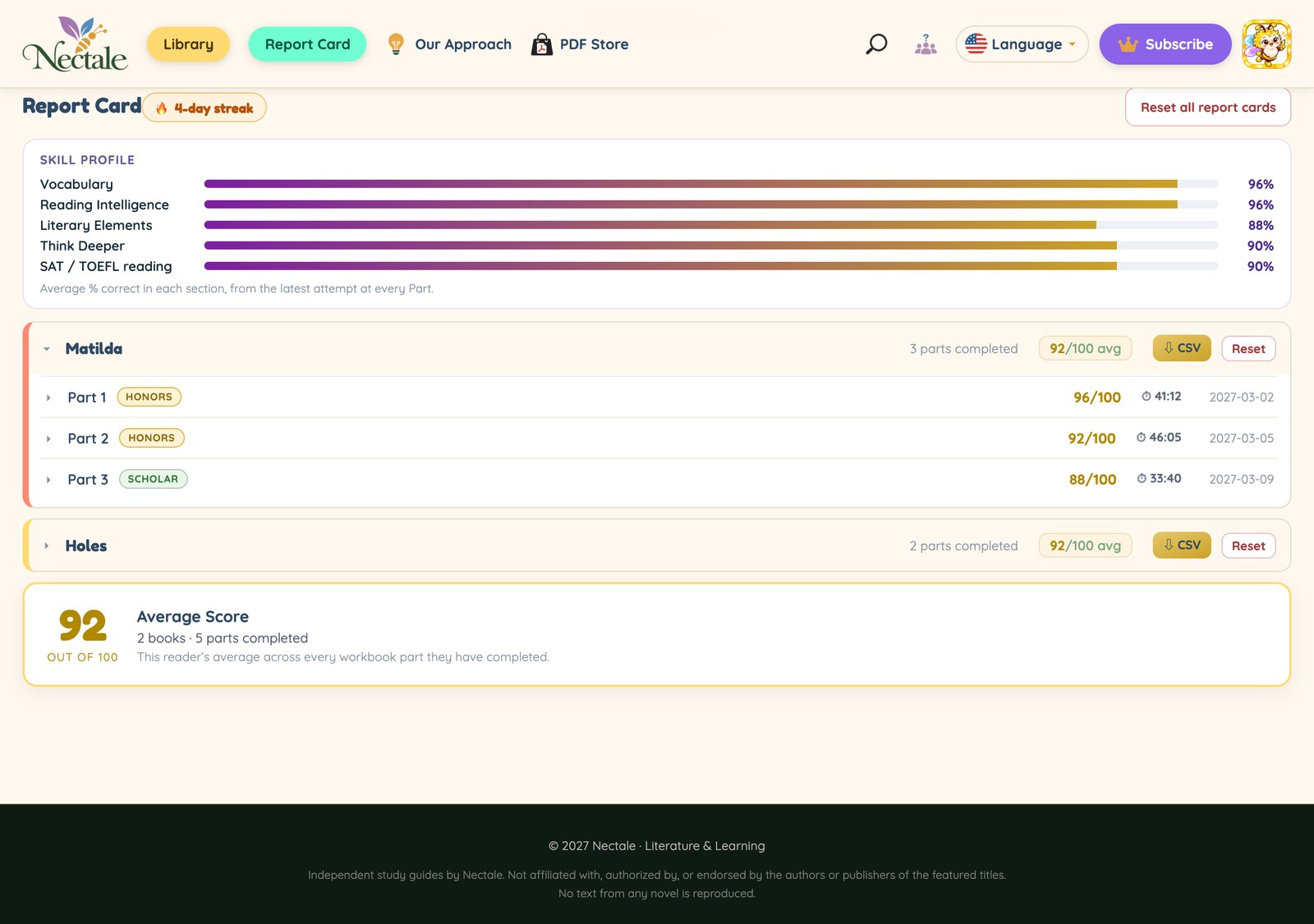Click the SCHOLAR badge on Part 3
The width and height of the screenshot is (1314, 924).
point(153,479)
